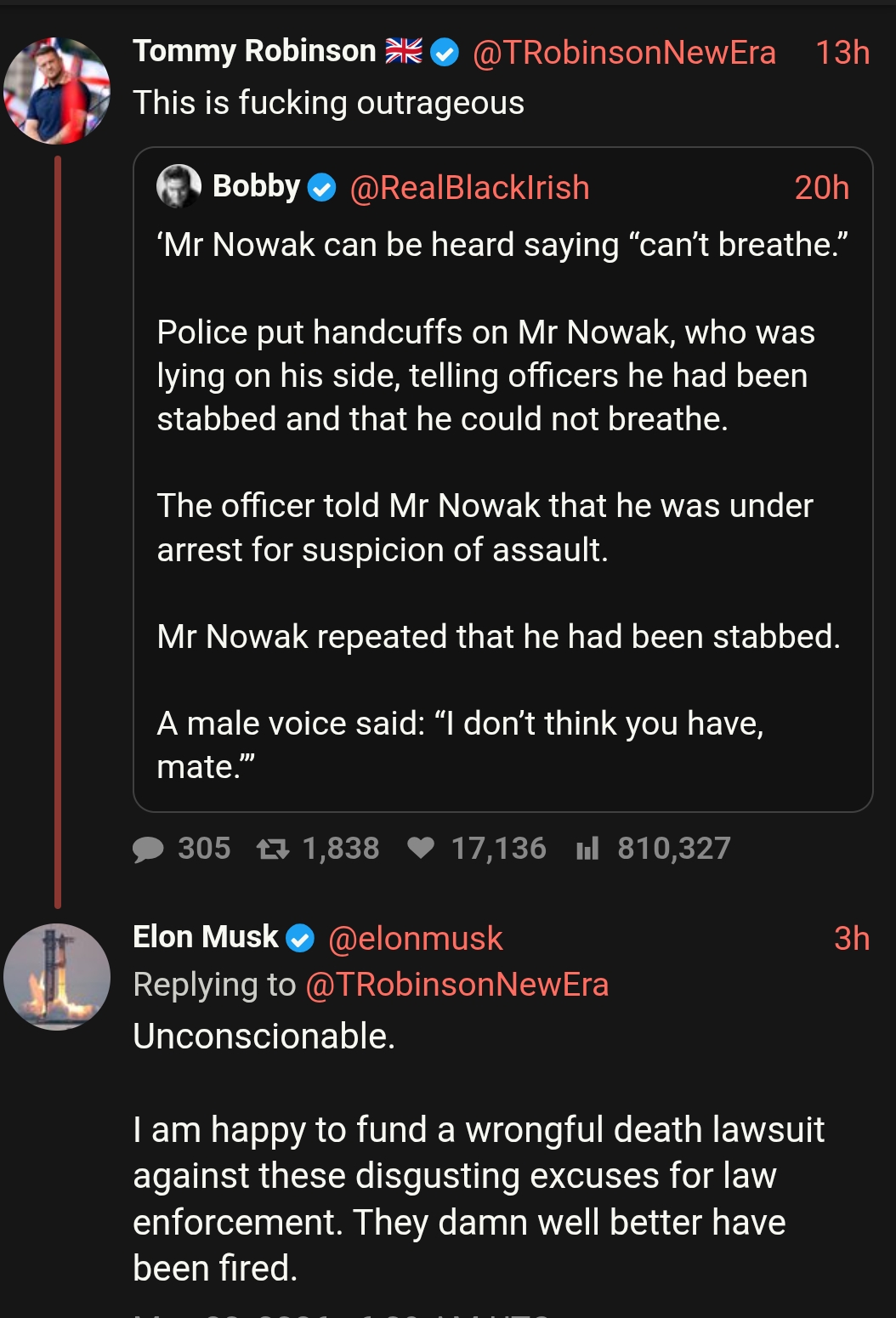The image size is (896, 1318).
Task: Open Elon Musk's rocket avatar
Action: pyautogui.click(x=57, y=977)
